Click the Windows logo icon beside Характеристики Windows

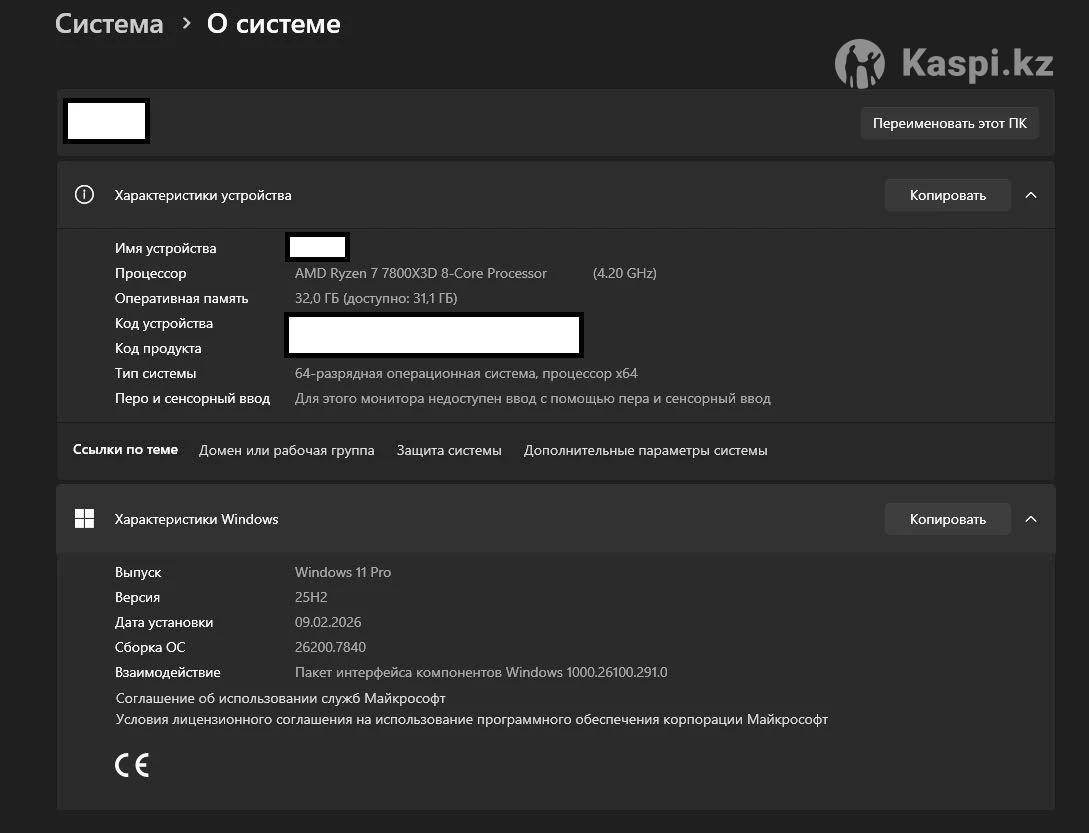[x=85, y=519]
